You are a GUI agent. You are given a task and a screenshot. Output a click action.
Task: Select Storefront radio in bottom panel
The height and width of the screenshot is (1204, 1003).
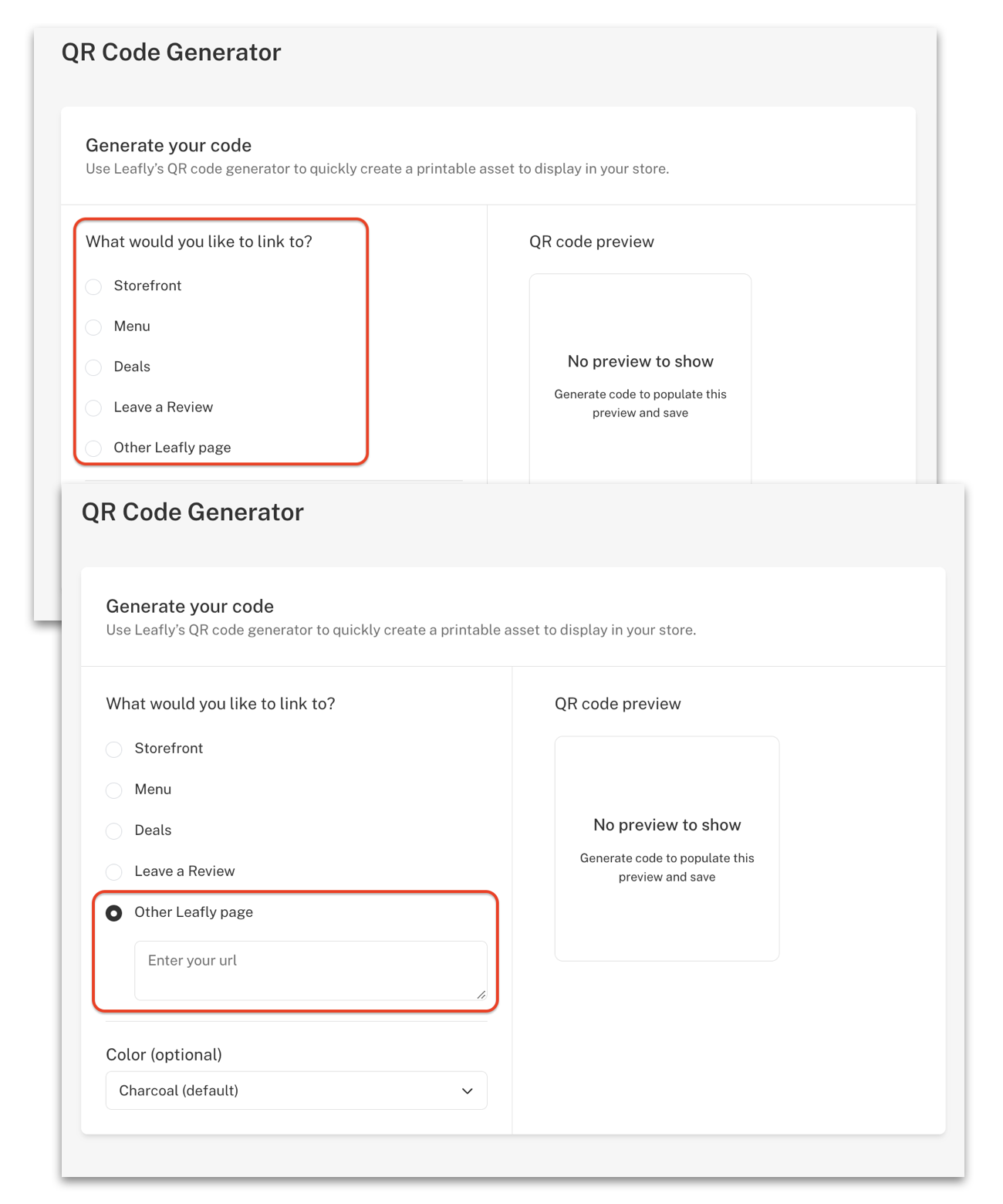tap(114, 749)
